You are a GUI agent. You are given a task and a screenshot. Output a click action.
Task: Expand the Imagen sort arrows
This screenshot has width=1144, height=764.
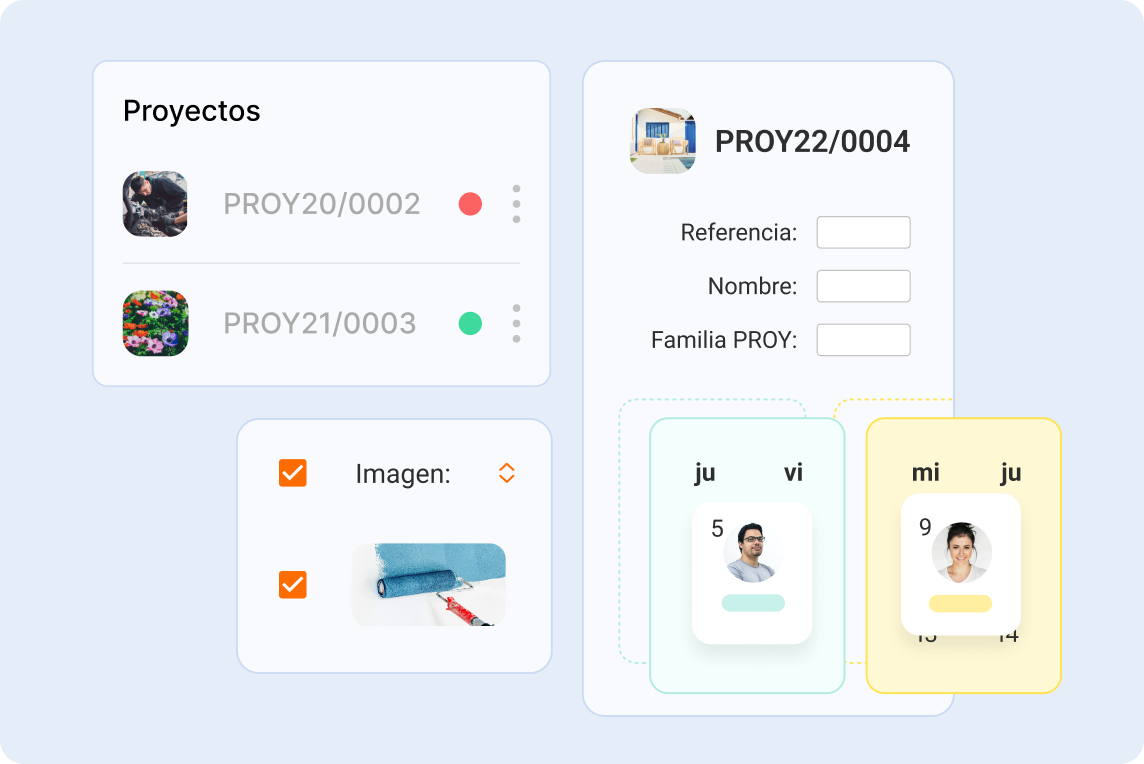pos(507,473)
